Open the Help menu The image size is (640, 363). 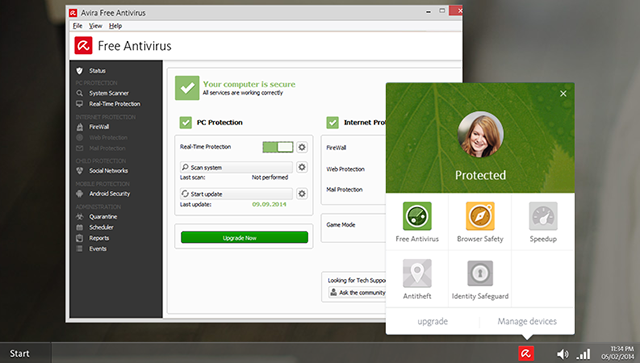click(x=116, y=26)
